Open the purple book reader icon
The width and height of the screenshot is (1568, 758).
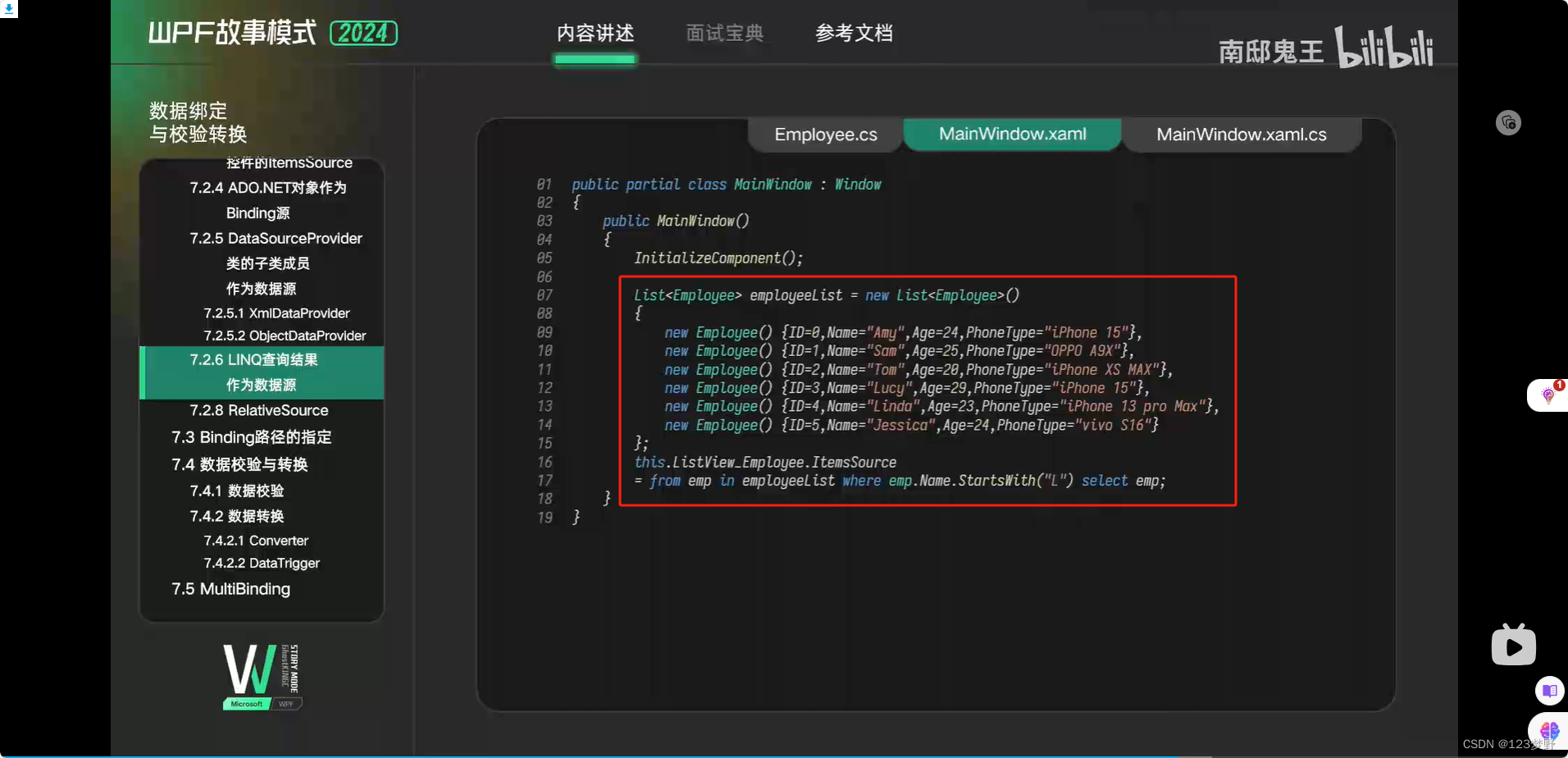1549,691
